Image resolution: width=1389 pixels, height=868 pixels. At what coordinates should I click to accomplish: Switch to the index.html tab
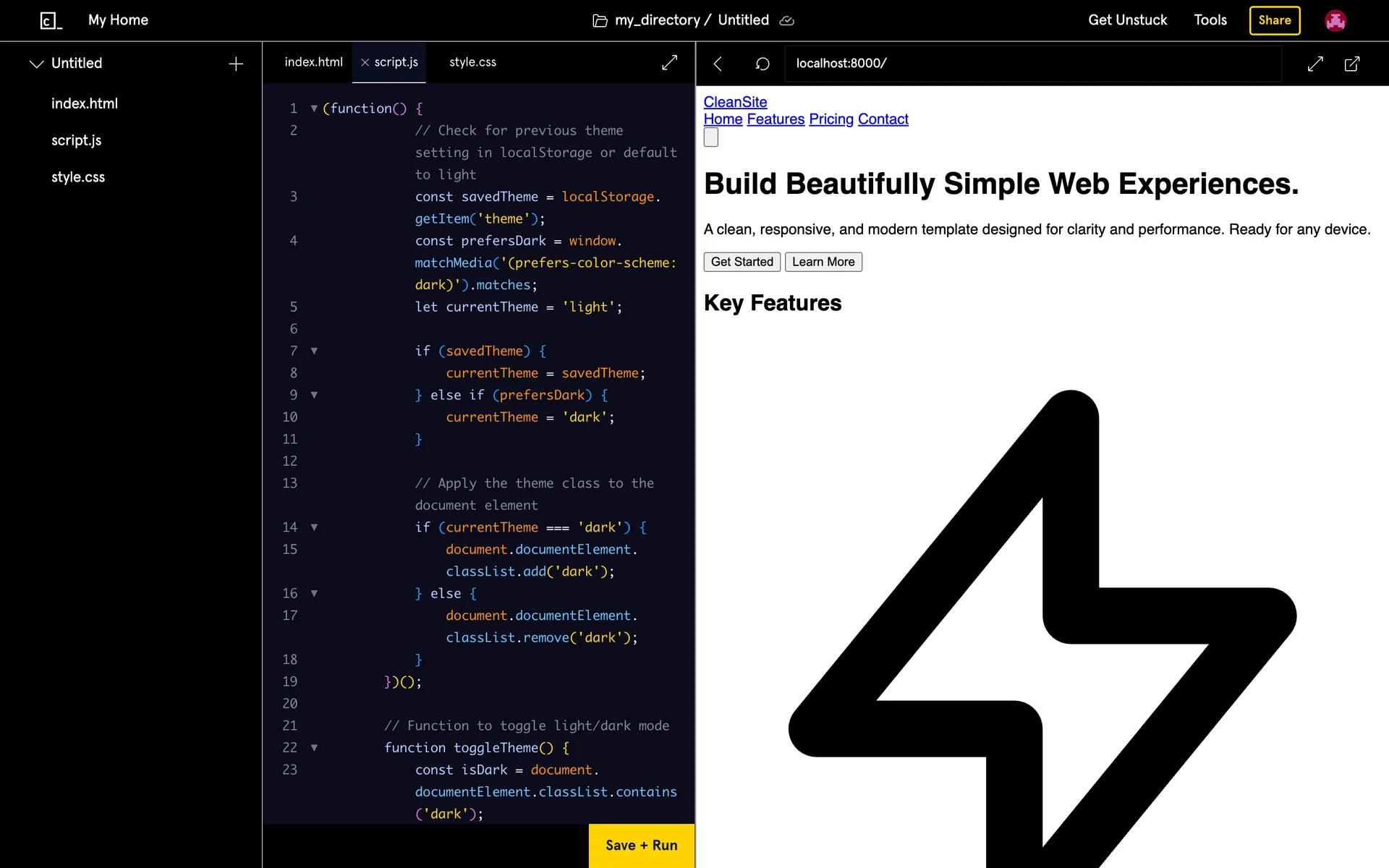click(313, 62)
